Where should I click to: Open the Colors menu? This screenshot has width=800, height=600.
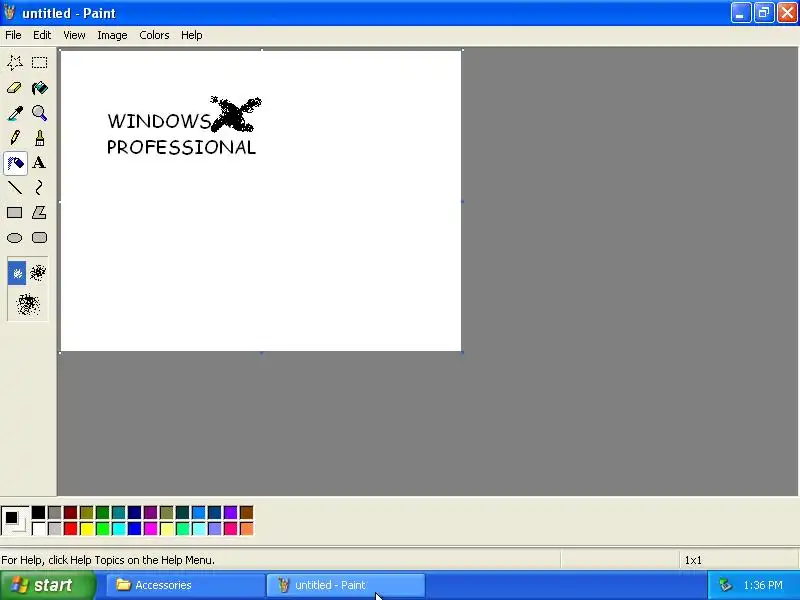(154, 35)
